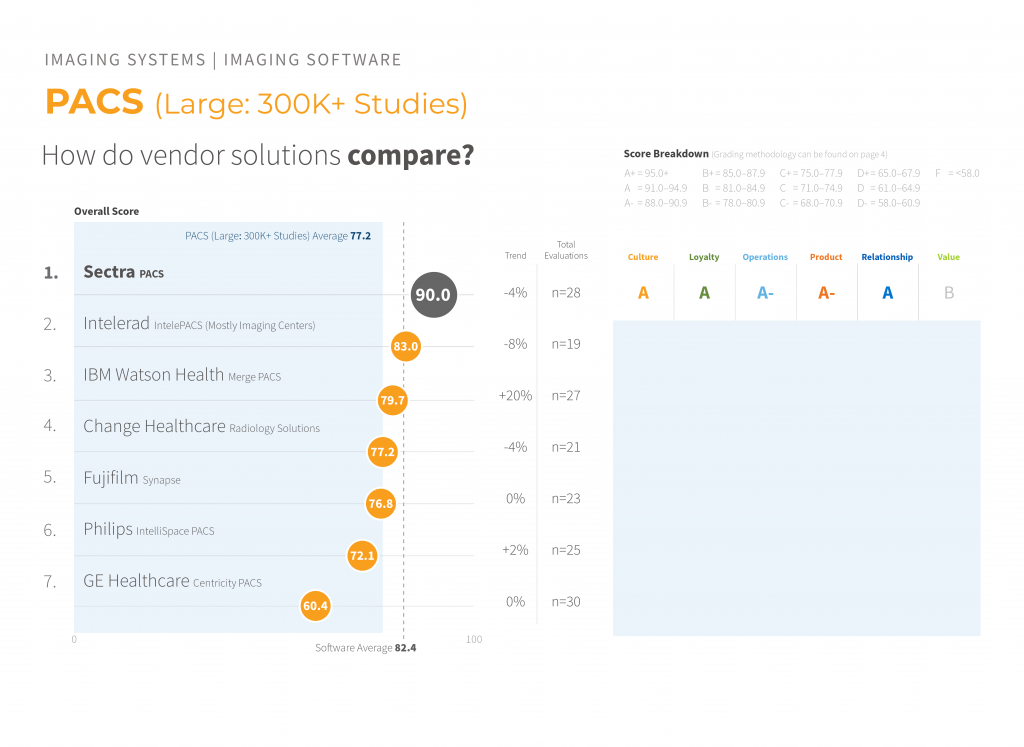Select Change Healthcare's -4% trend value

515,447
